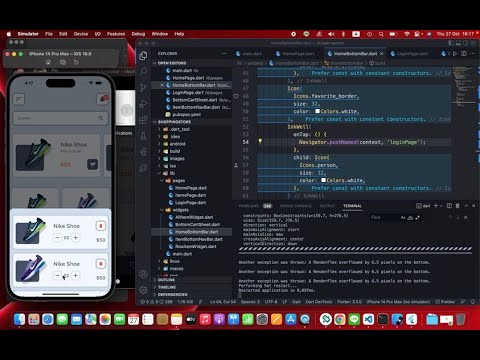The image size is (480, 360).
Task: Open VS Code from the Dock
Action: click(368, 319)
